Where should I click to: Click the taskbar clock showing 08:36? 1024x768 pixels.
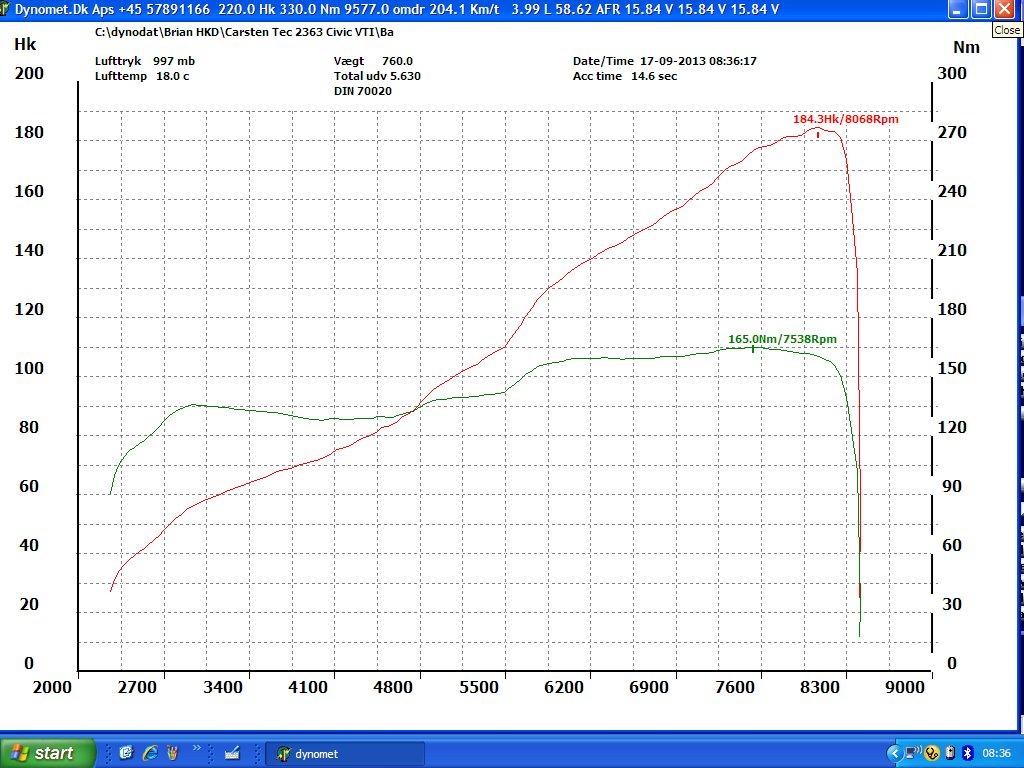(x=995, y=753)
